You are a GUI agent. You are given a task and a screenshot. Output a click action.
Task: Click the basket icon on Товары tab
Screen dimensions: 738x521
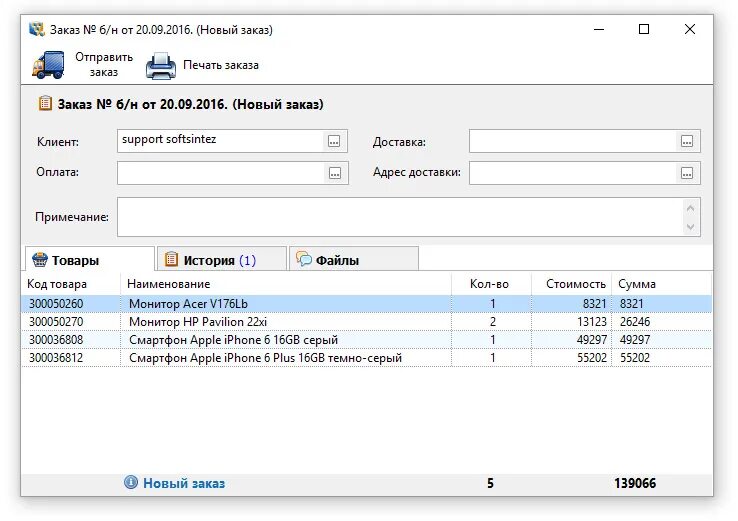pos(40,260)
